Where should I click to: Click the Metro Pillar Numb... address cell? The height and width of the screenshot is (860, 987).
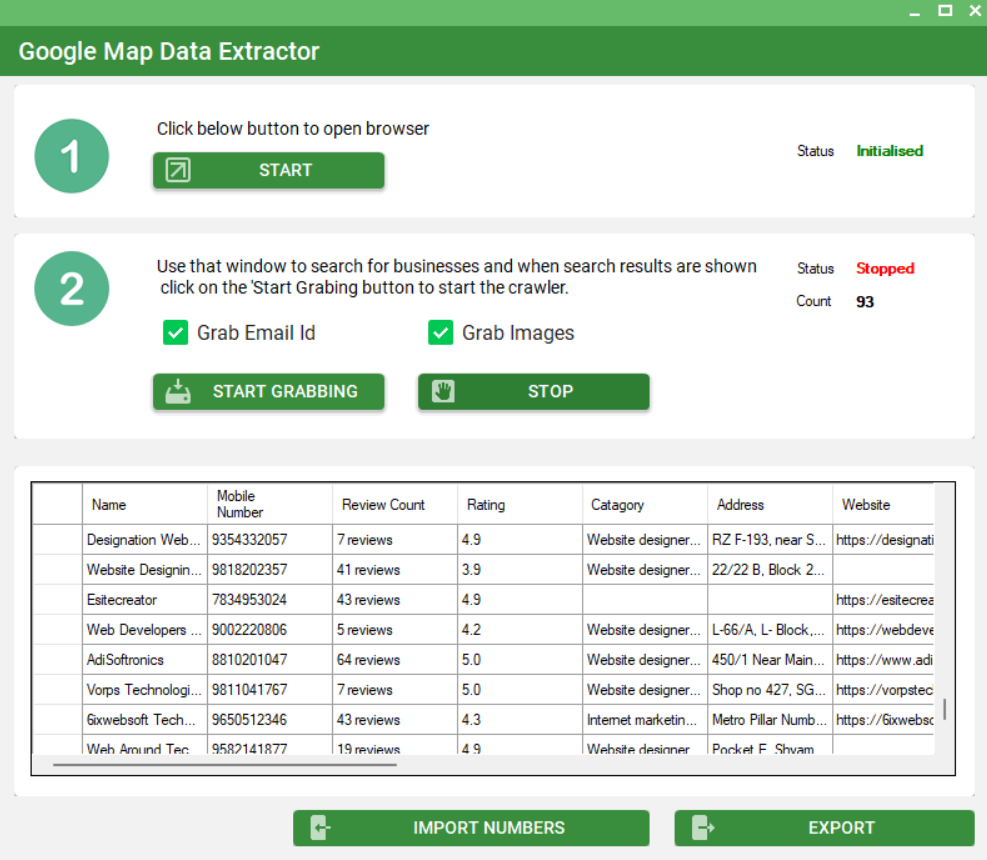pyautogui.click(x=770, y=720)
